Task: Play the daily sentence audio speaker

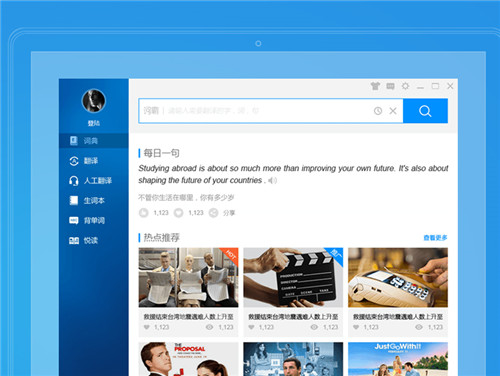Action: 272,180
